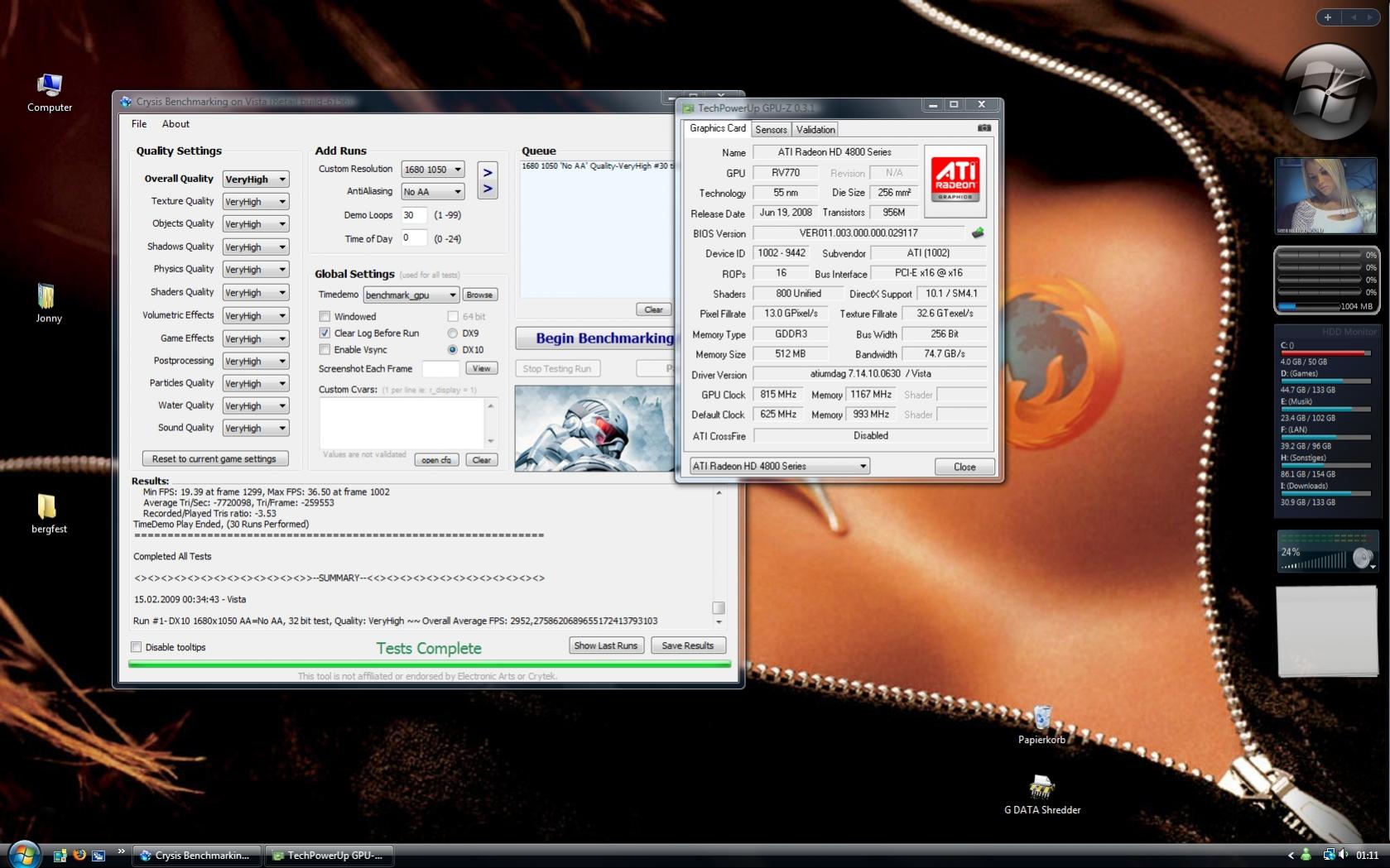Screen dimensions: 1390x868
Task: Click the volume speaker tray icon
Action: [1343, 855]
